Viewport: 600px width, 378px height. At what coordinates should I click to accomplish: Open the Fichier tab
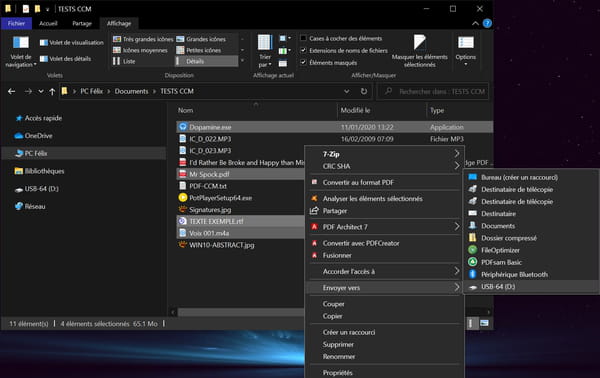[16, 23]
